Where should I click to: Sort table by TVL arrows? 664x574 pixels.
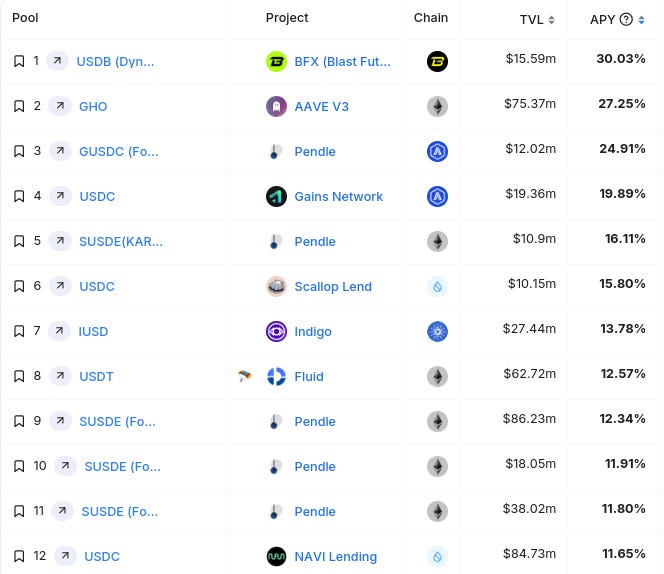click(551, 20)
